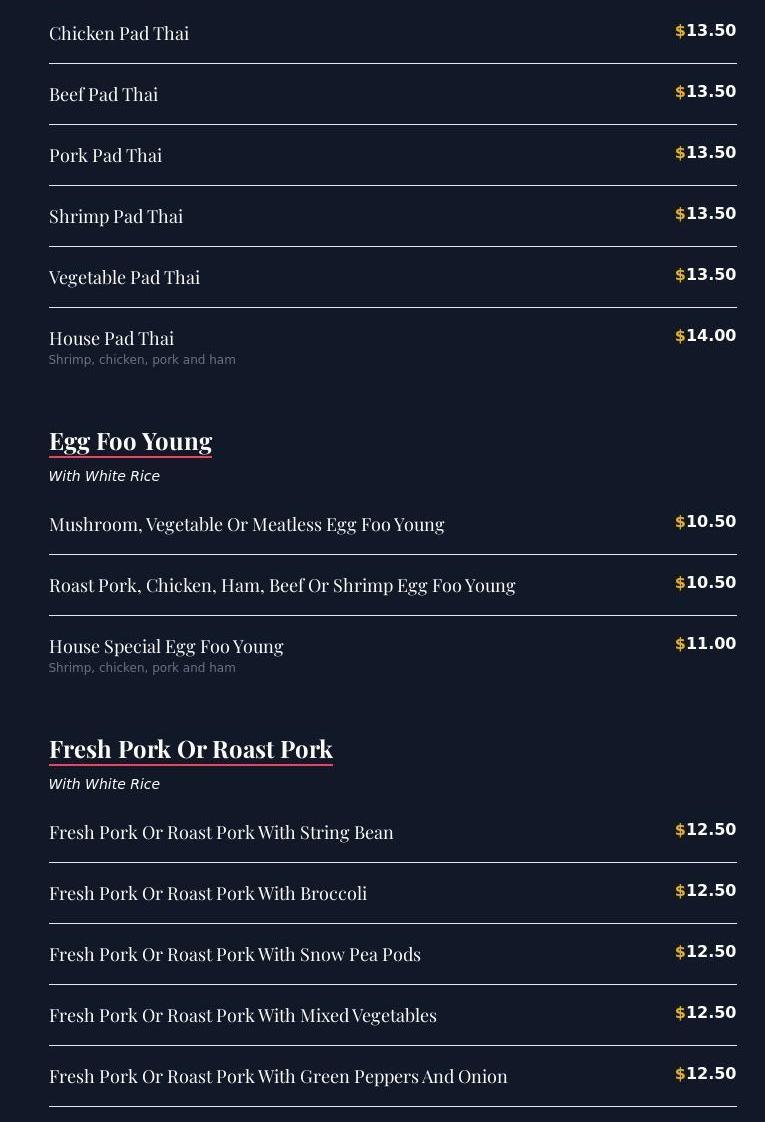
Task: Go to the Egg Foo Young section heading
Action: pos(131,441)
